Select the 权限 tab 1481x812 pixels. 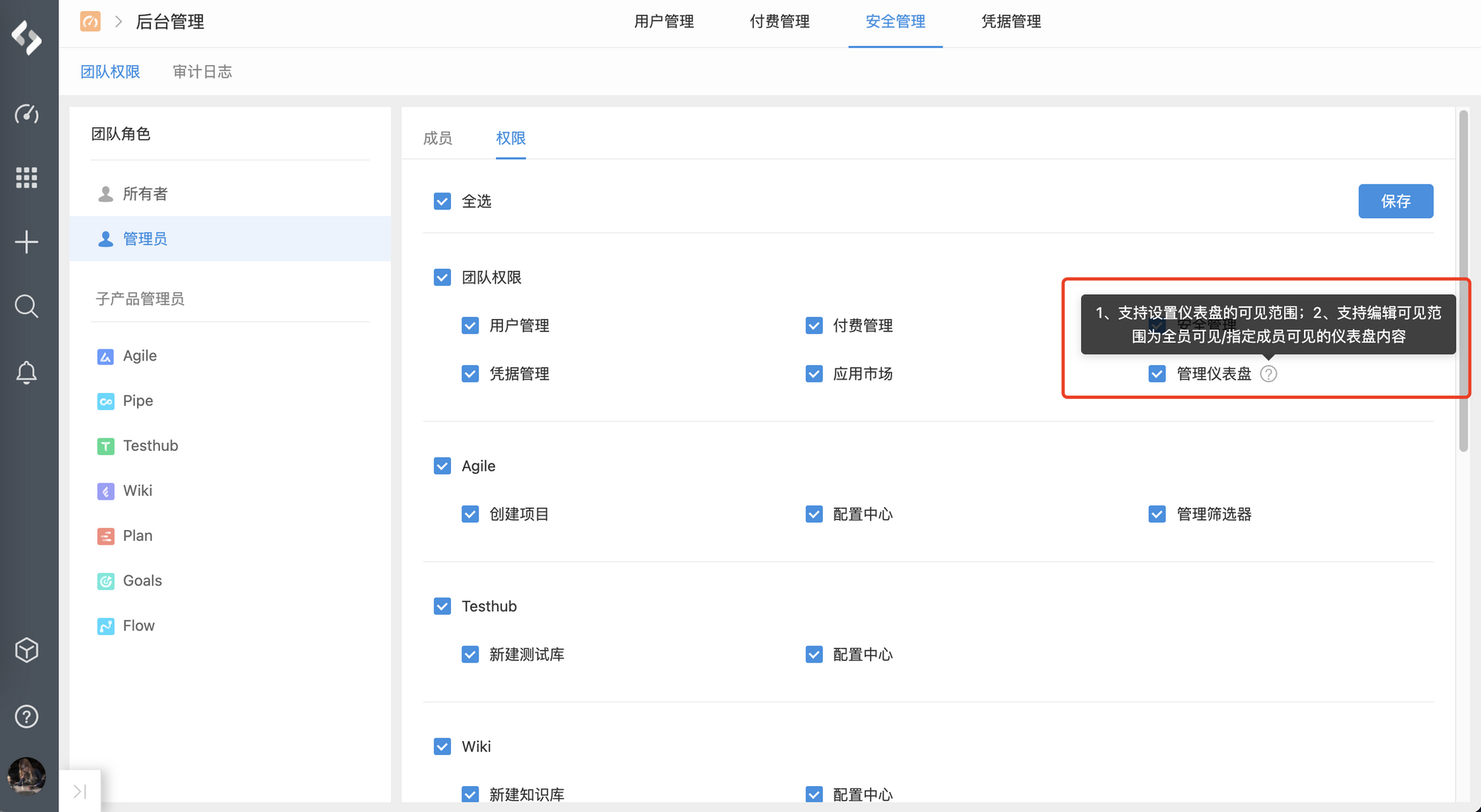(x=511, y=138)
